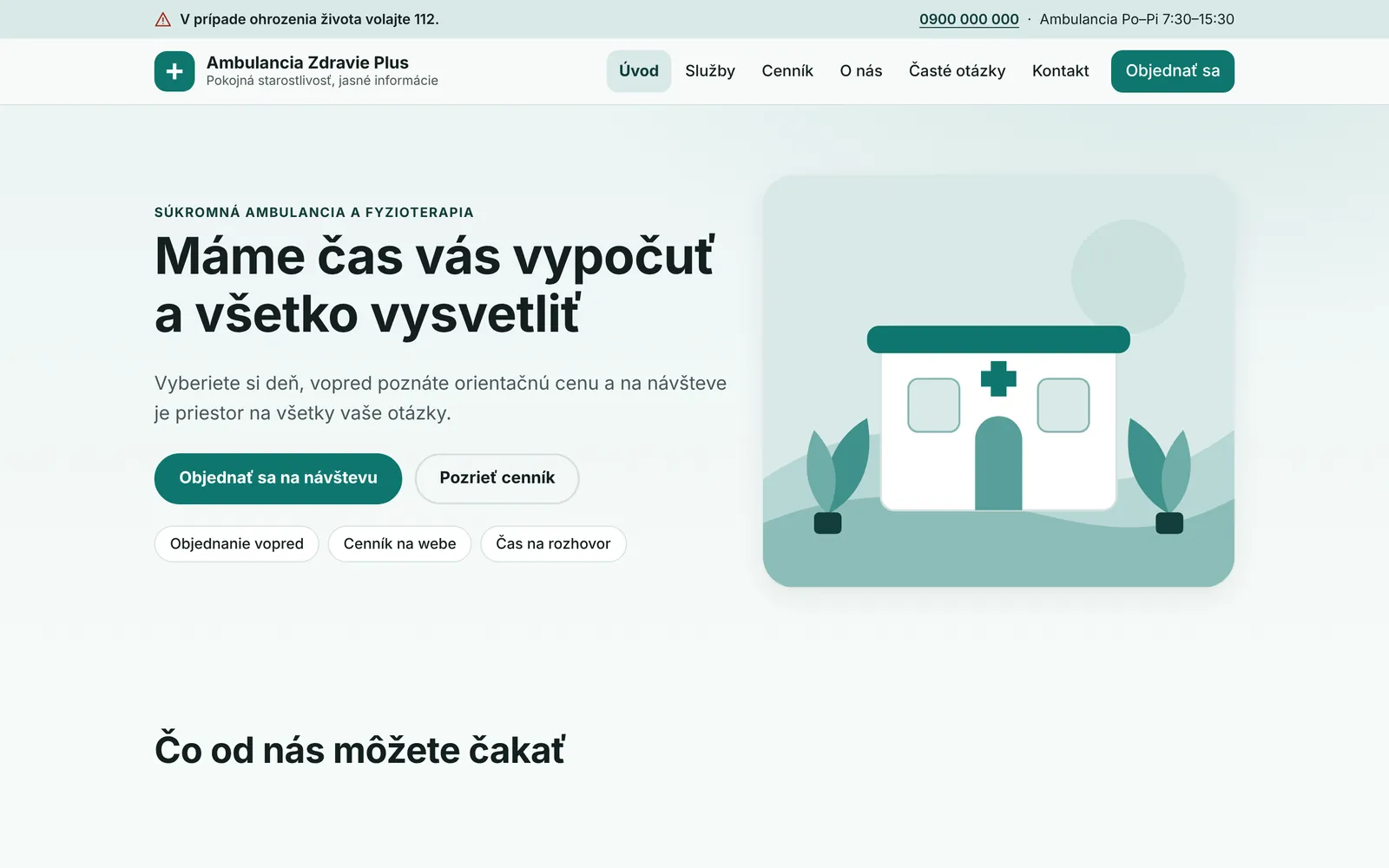1389x868 pixels.
Task: Click the Čo od nás môžete čakať heading
Action: [359, 750]
